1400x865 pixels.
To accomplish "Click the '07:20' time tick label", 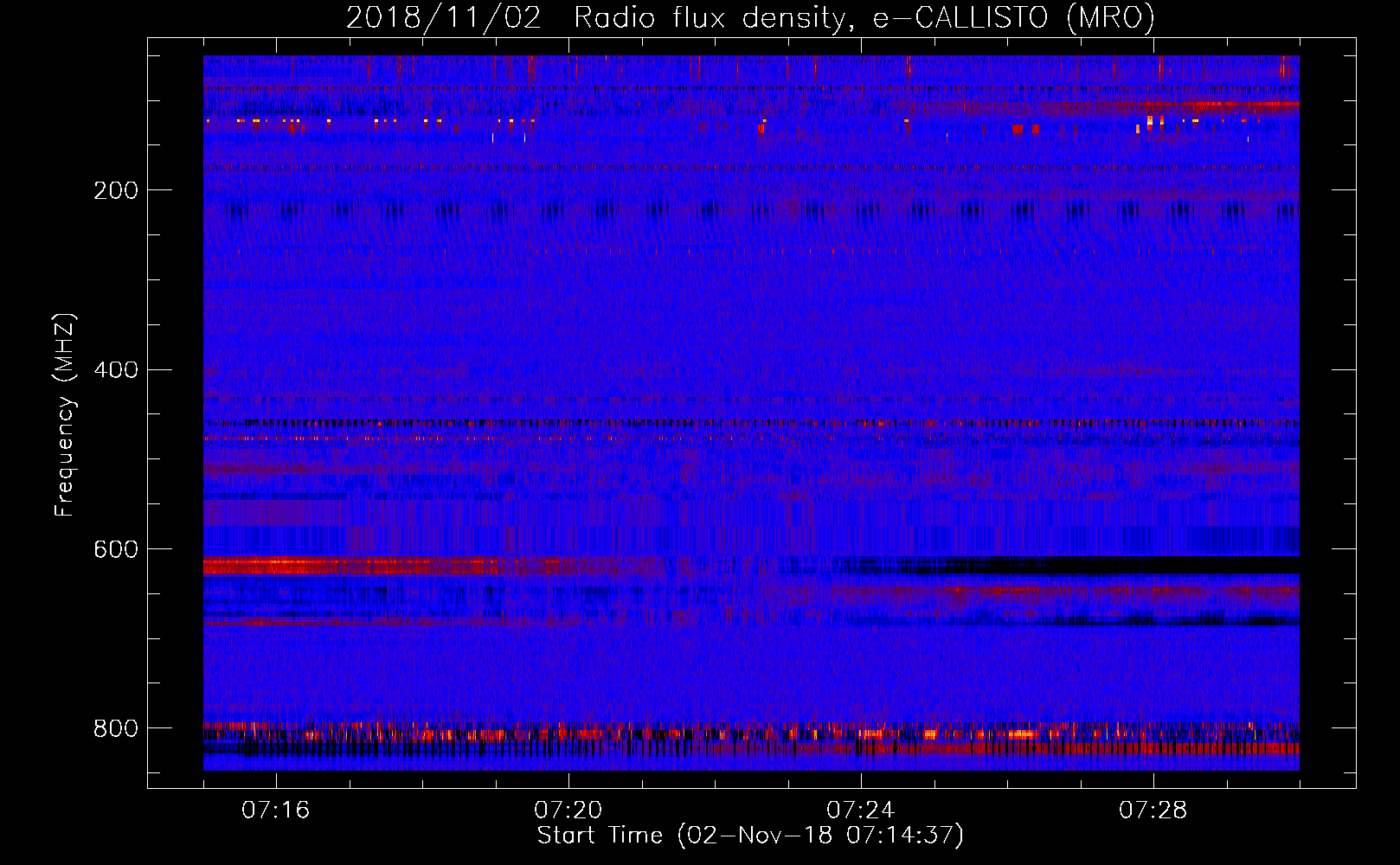I will click(568, 810).
